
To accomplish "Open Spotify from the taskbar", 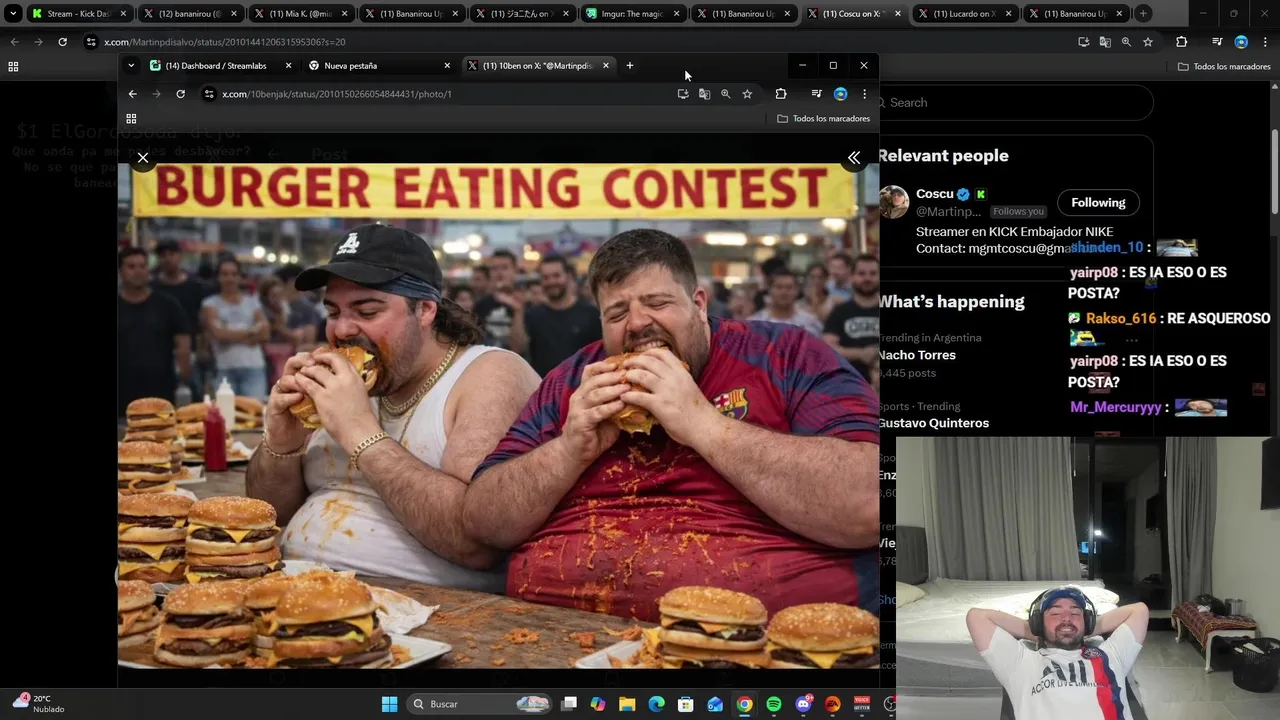I will click(774, 704).
